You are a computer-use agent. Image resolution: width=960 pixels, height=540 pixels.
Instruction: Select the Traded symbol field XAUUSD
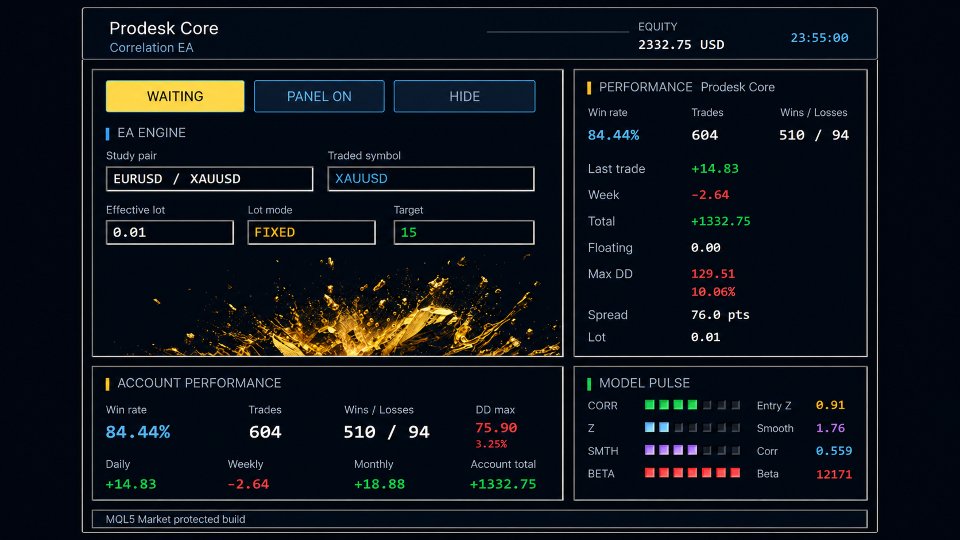[x=431, y=179]
